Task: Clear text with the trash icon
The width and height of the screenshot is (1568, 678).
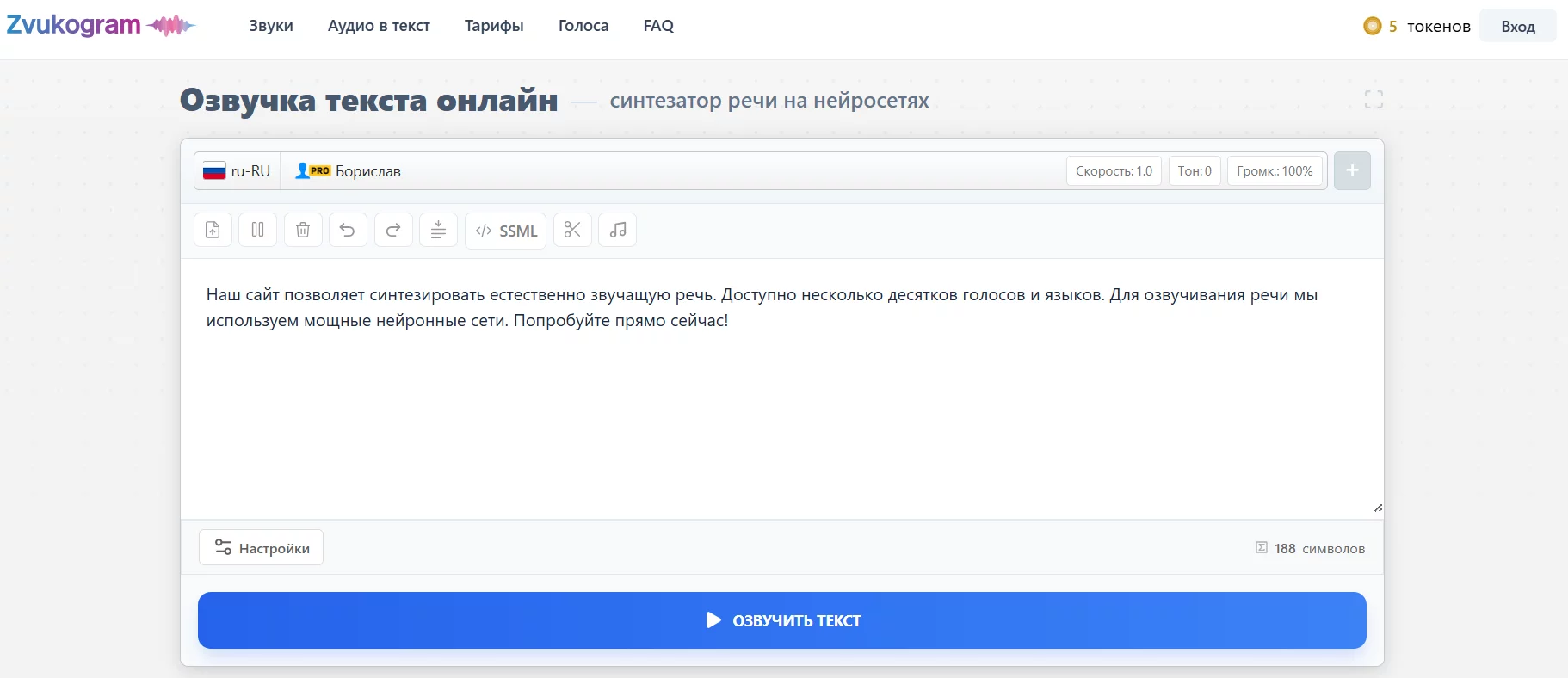Action: 303,231
